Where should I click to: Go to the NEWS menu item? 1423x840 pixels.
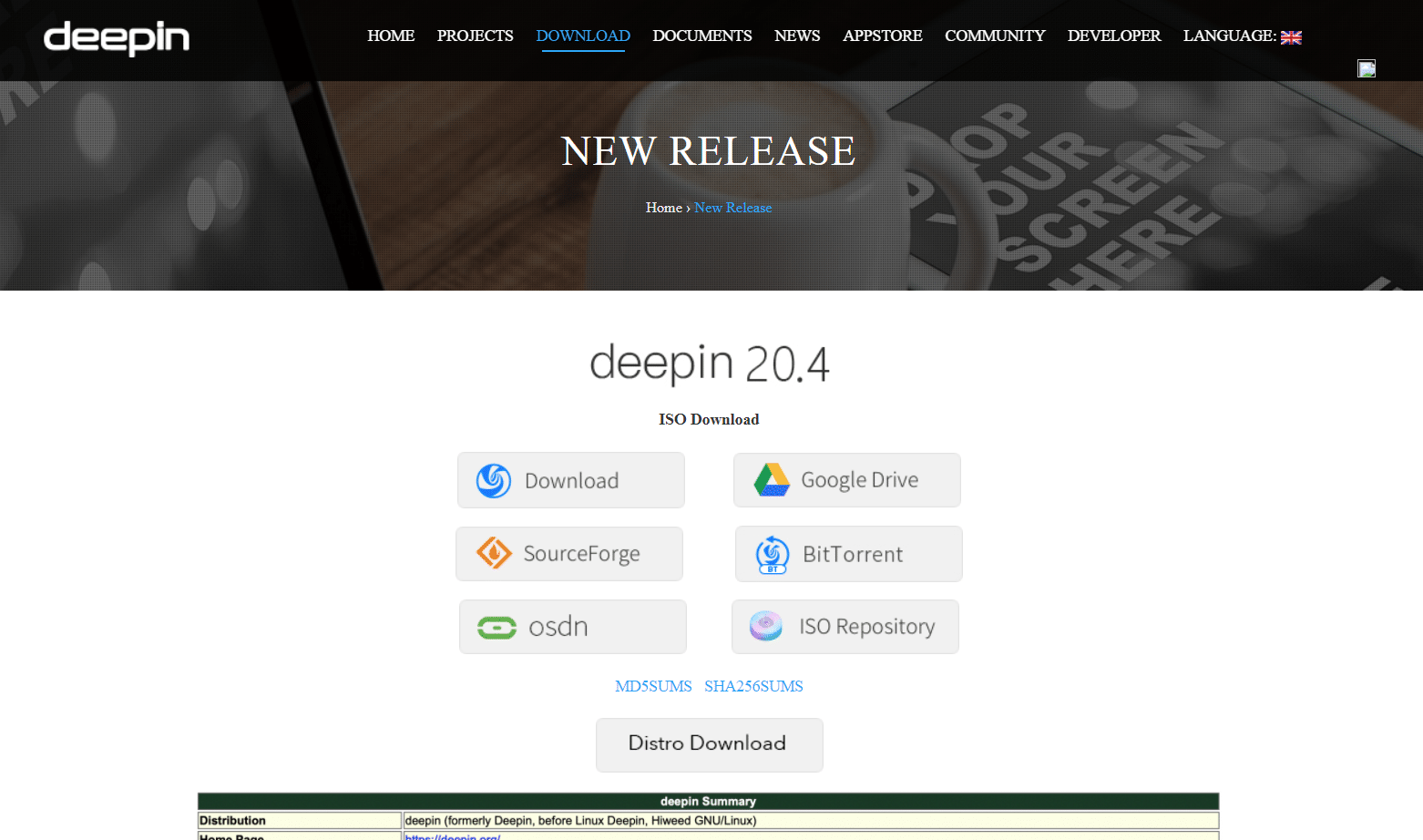(x=797, y=36)
